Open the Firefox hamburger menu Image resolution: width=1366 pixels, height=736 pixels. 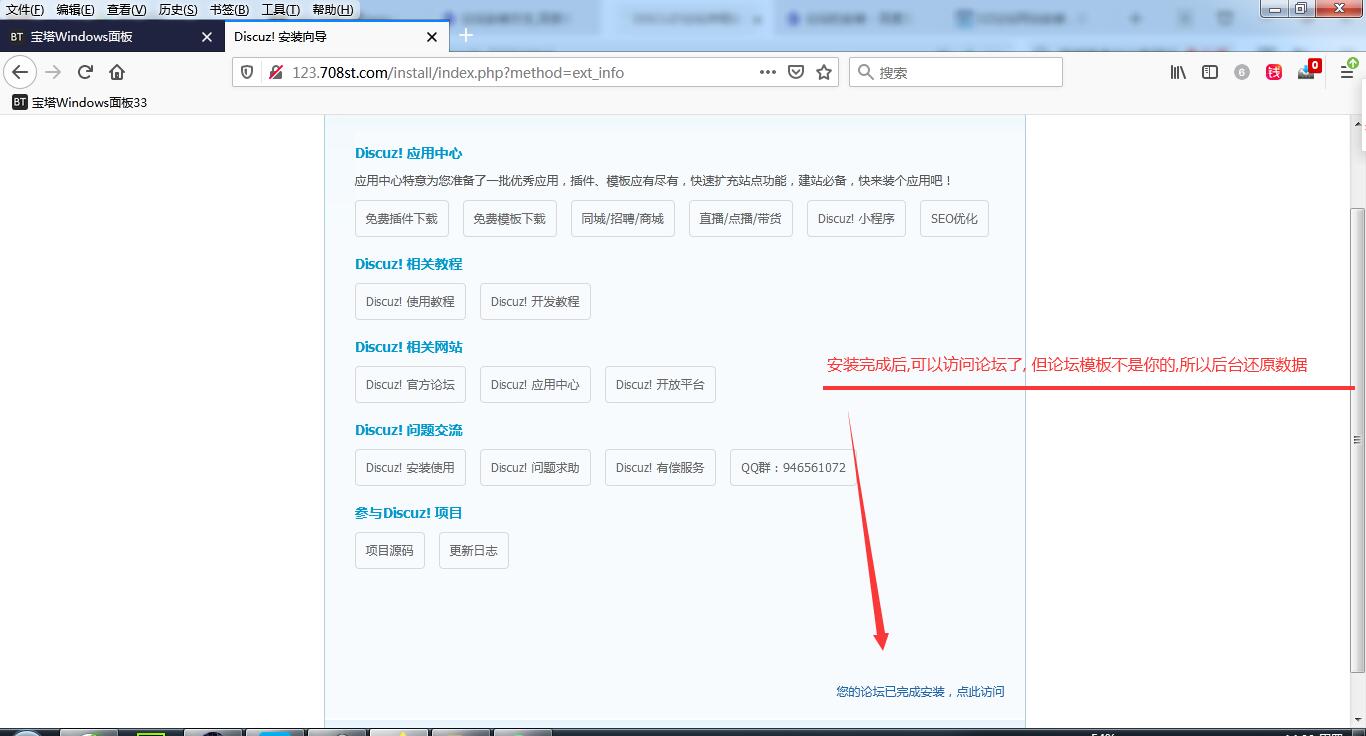1347,72
